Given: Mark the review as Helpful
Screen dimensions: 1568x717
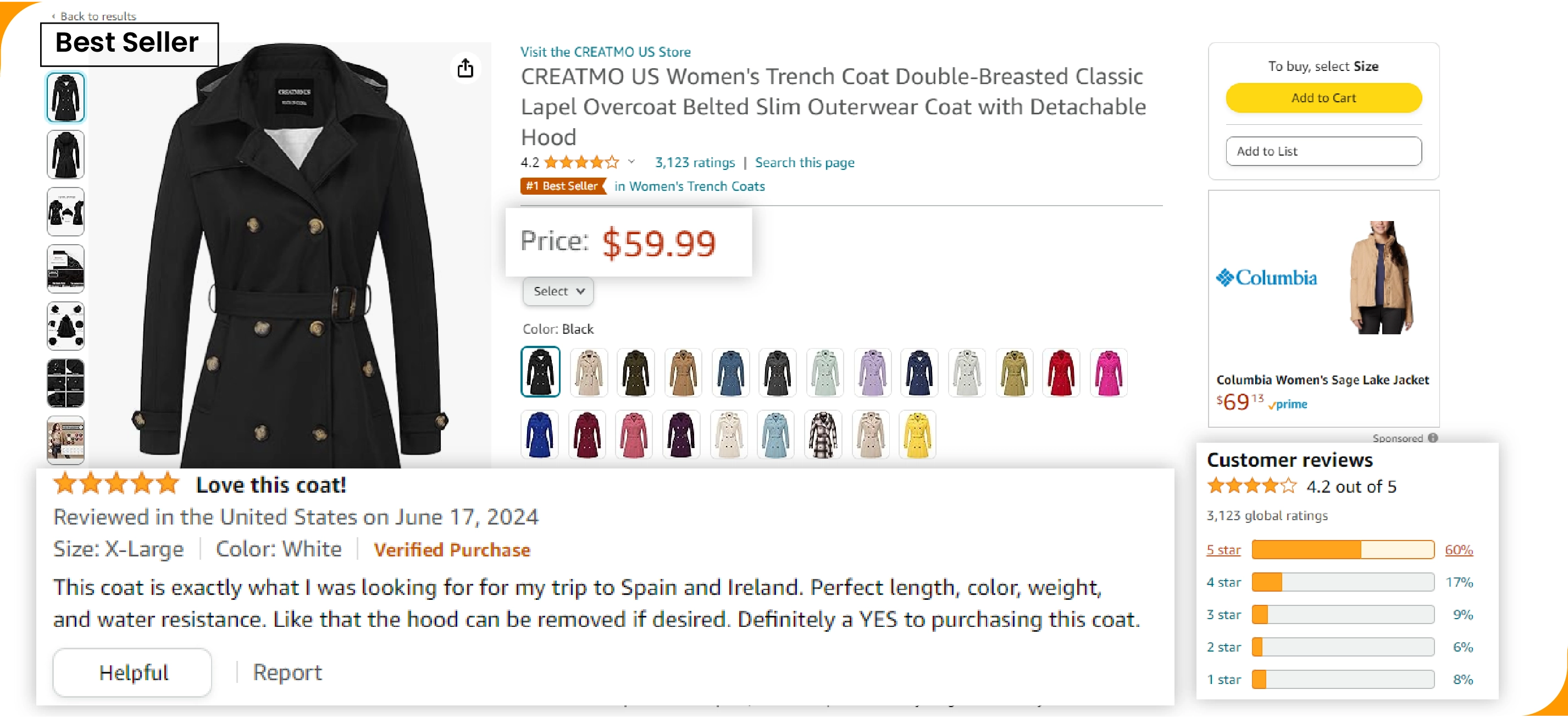Looking at the screenshot, I should [131, 672].
